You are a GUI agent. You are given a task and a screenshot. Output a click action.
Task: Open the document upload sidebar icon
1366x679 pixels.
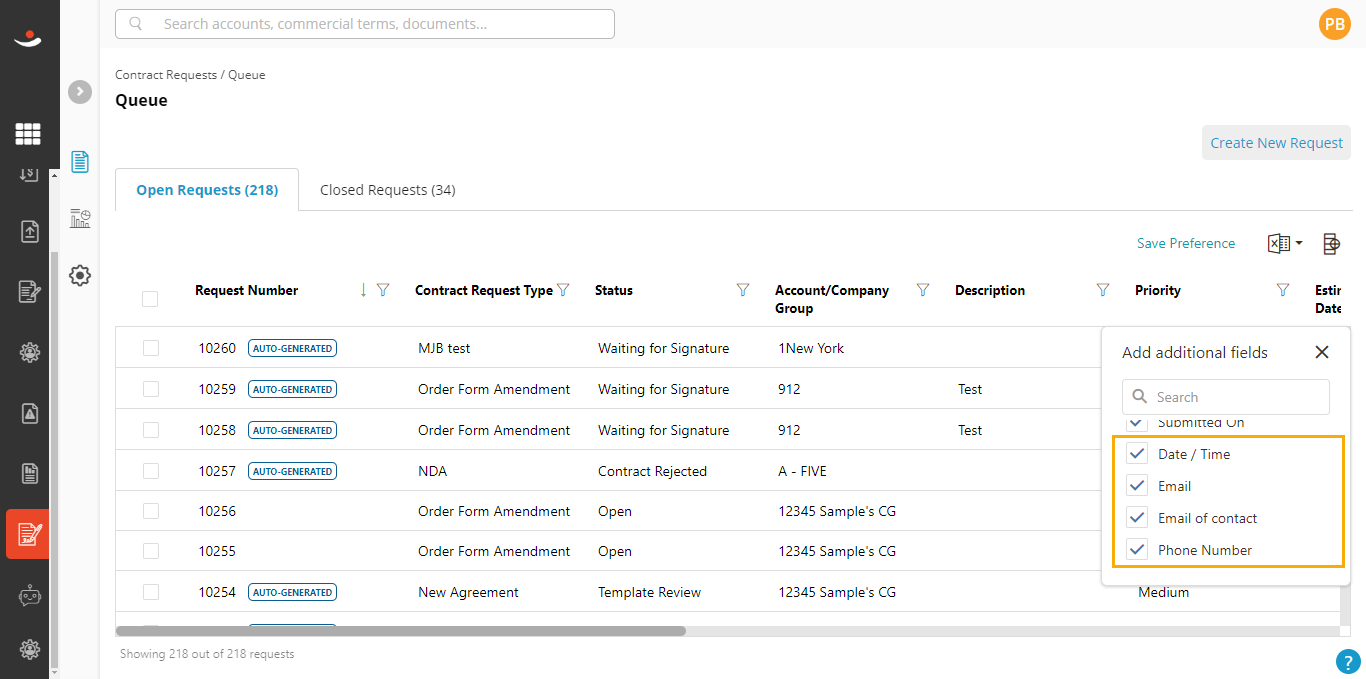pyautogui.click(x=29, y=231)
